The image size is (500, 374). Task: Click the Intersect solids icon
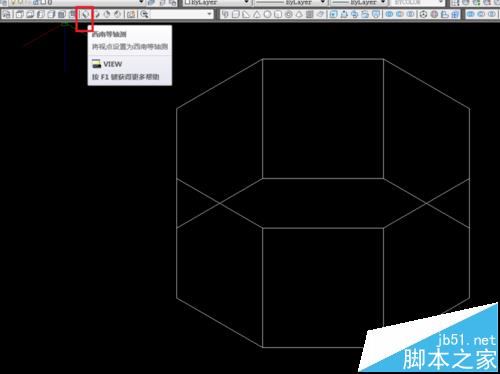coord(410,14)
